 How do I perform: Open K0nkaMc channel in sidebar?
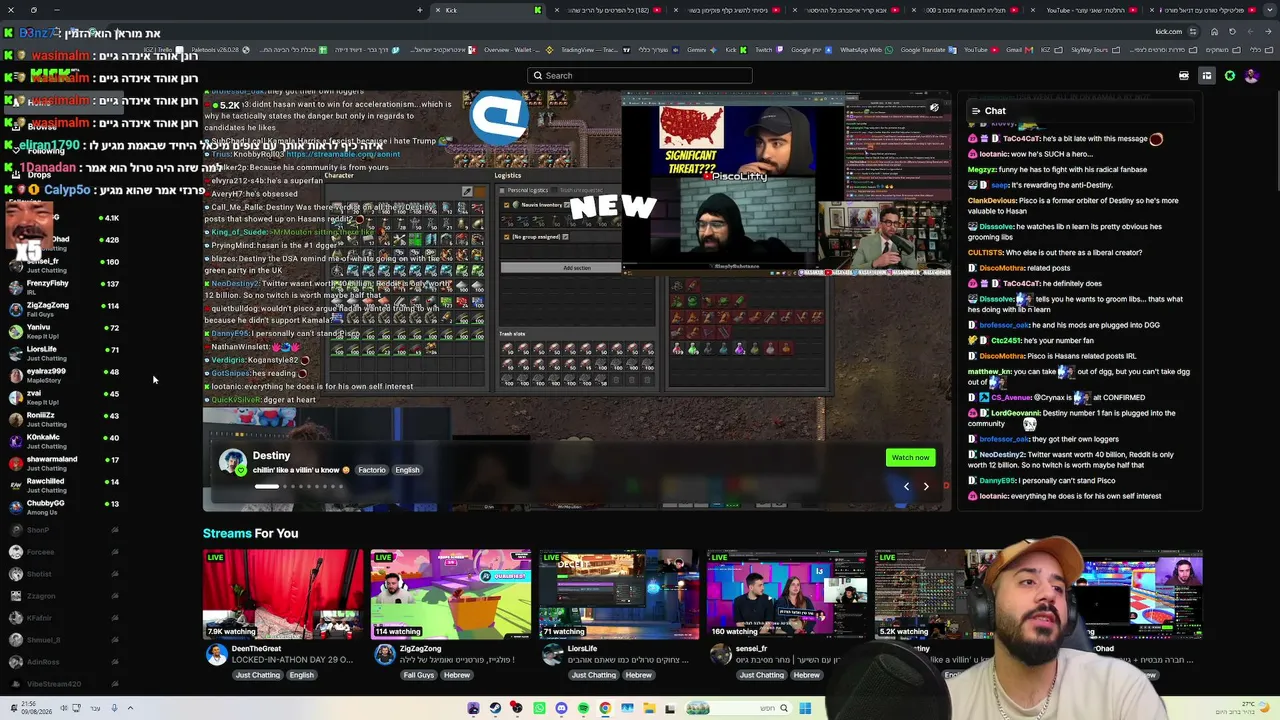(x=62, y=441)
